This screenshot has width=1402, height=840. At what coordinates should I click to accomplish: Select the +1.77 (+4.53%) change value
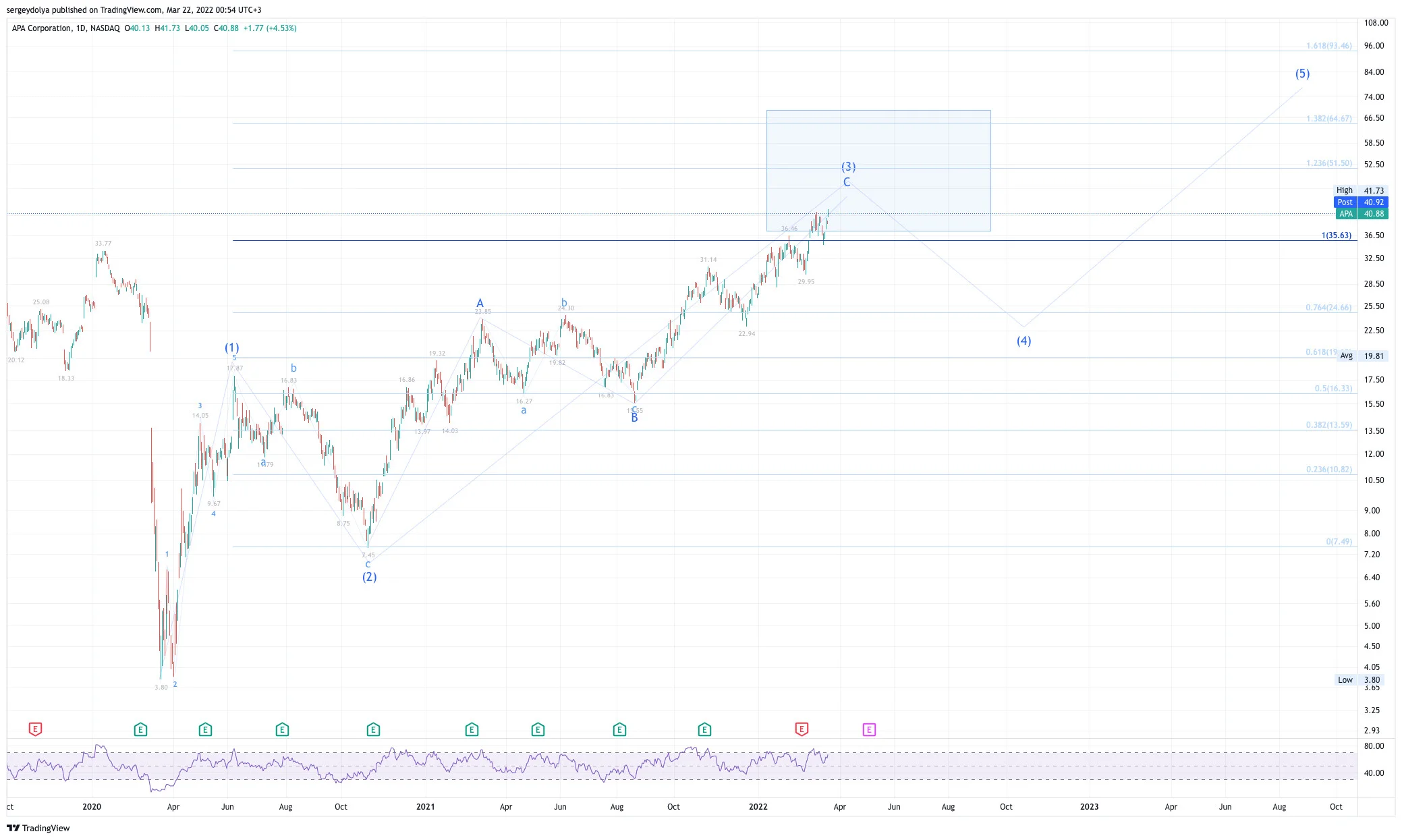coord(270,28)
